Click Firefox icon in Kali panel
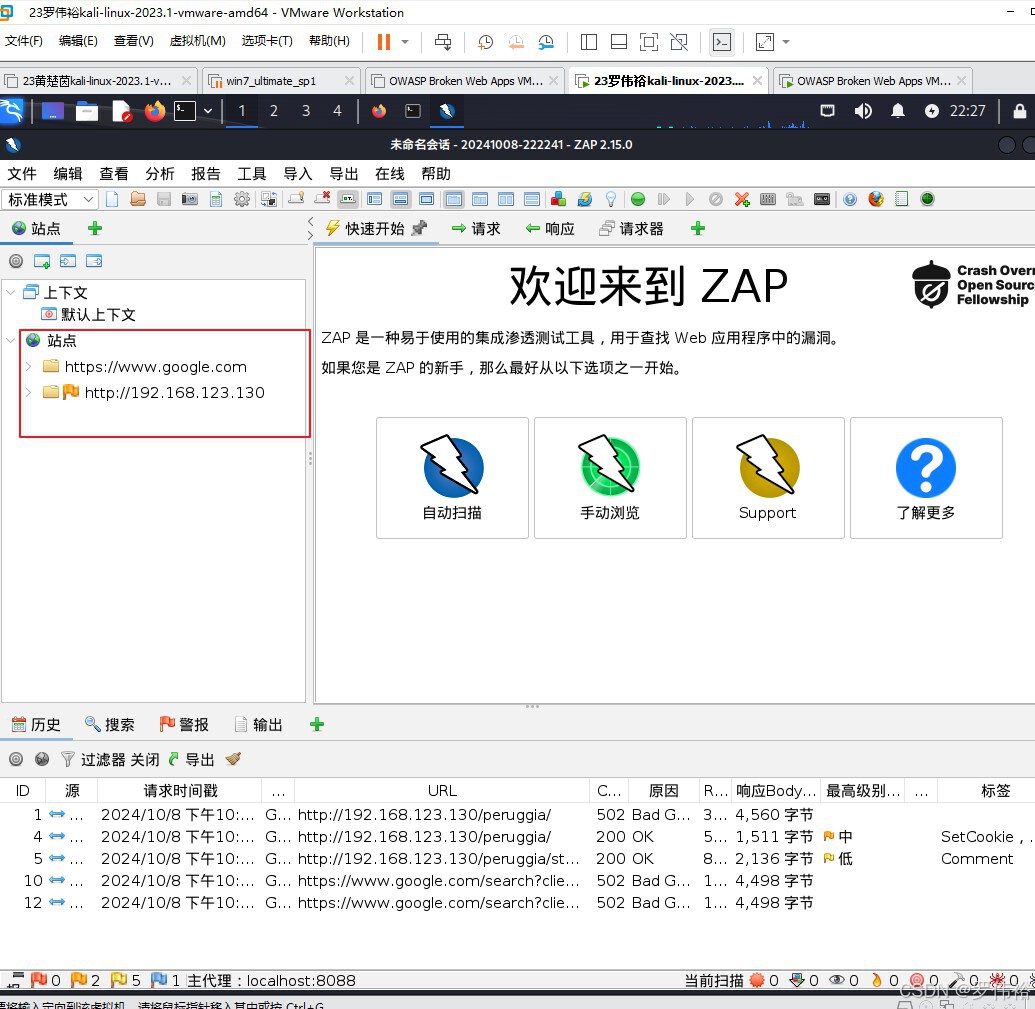 click(x=154, y=111)
